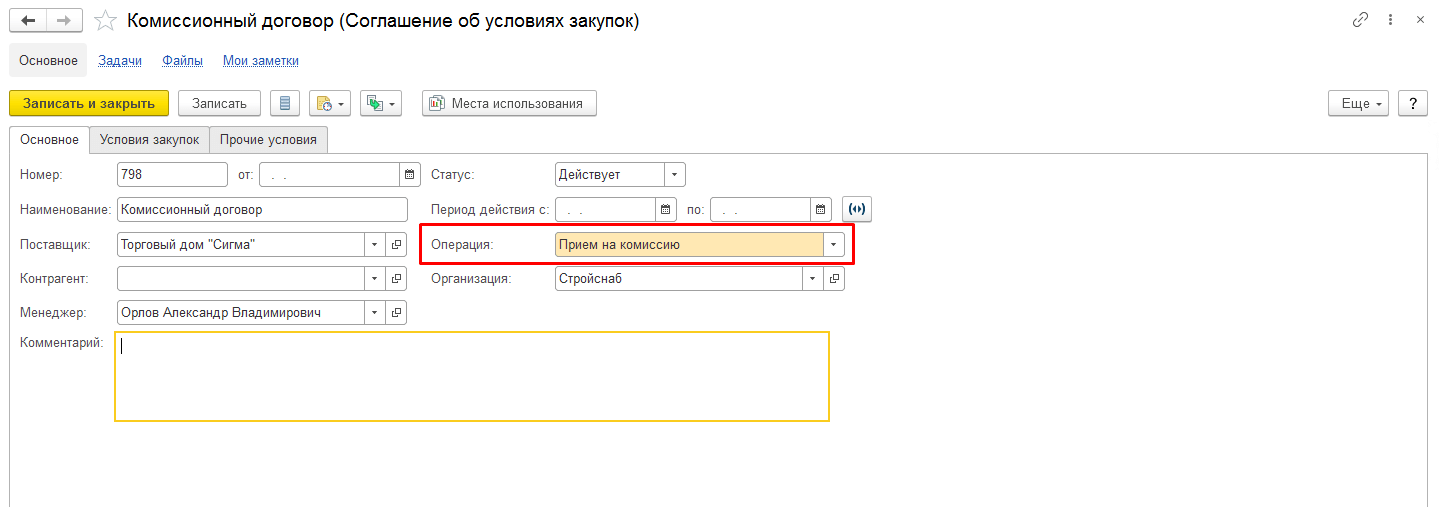Open the Организация record with open button
The height and width of the screenshot is (507, 1443).
click(834, 279)
